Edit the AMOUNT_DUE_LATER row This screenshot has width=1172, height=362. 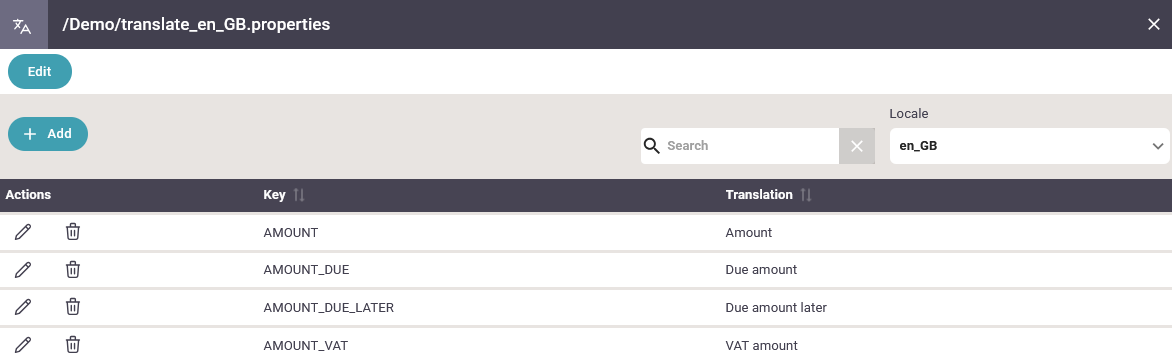point(23,307)
